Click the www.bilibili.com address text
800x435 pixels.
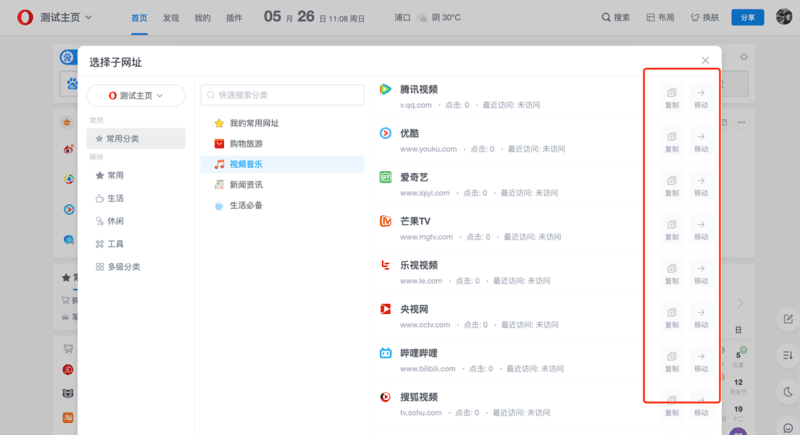428,369
